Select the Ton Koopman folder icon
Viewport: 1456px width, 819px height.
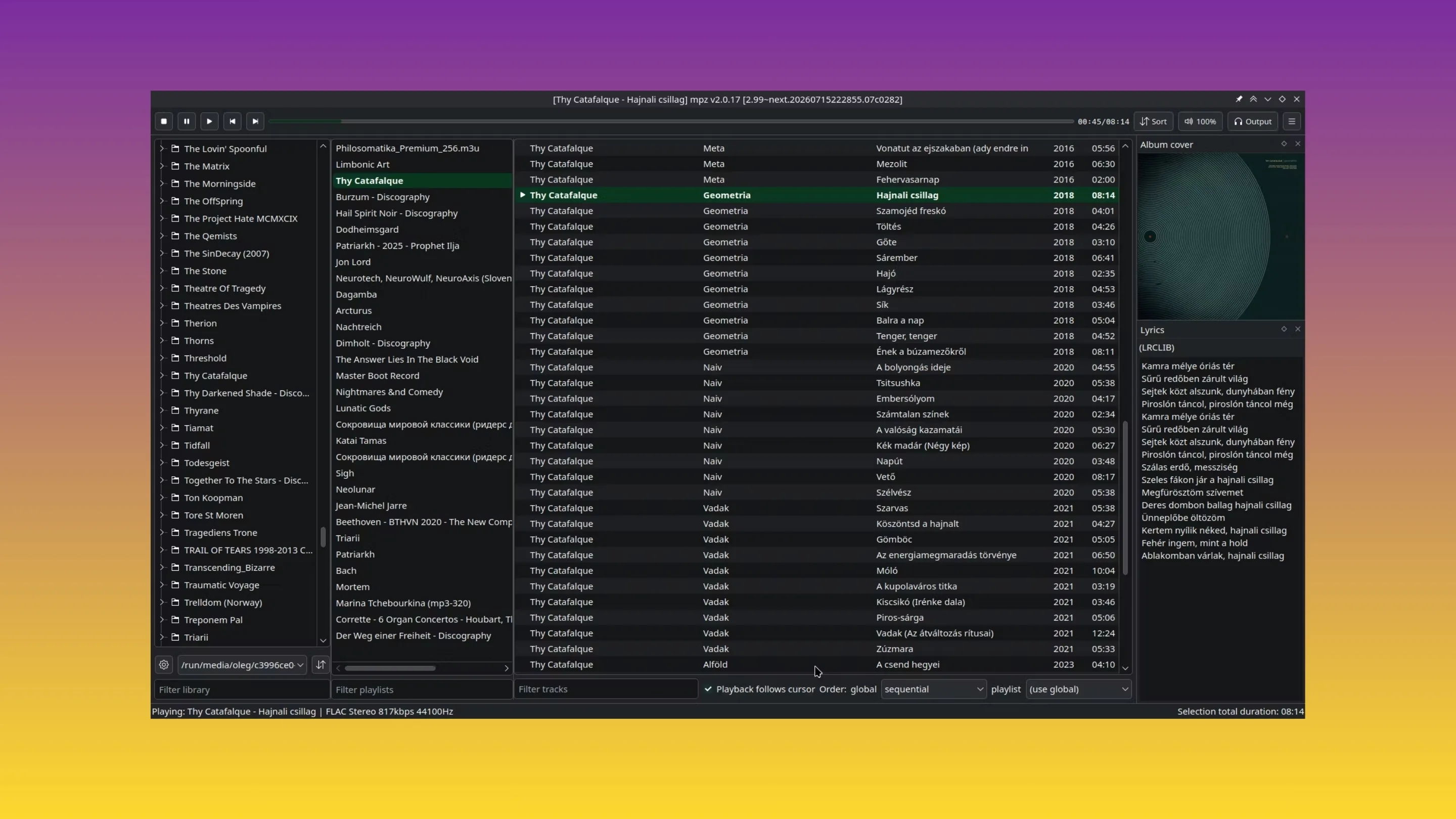click(175, 497)
